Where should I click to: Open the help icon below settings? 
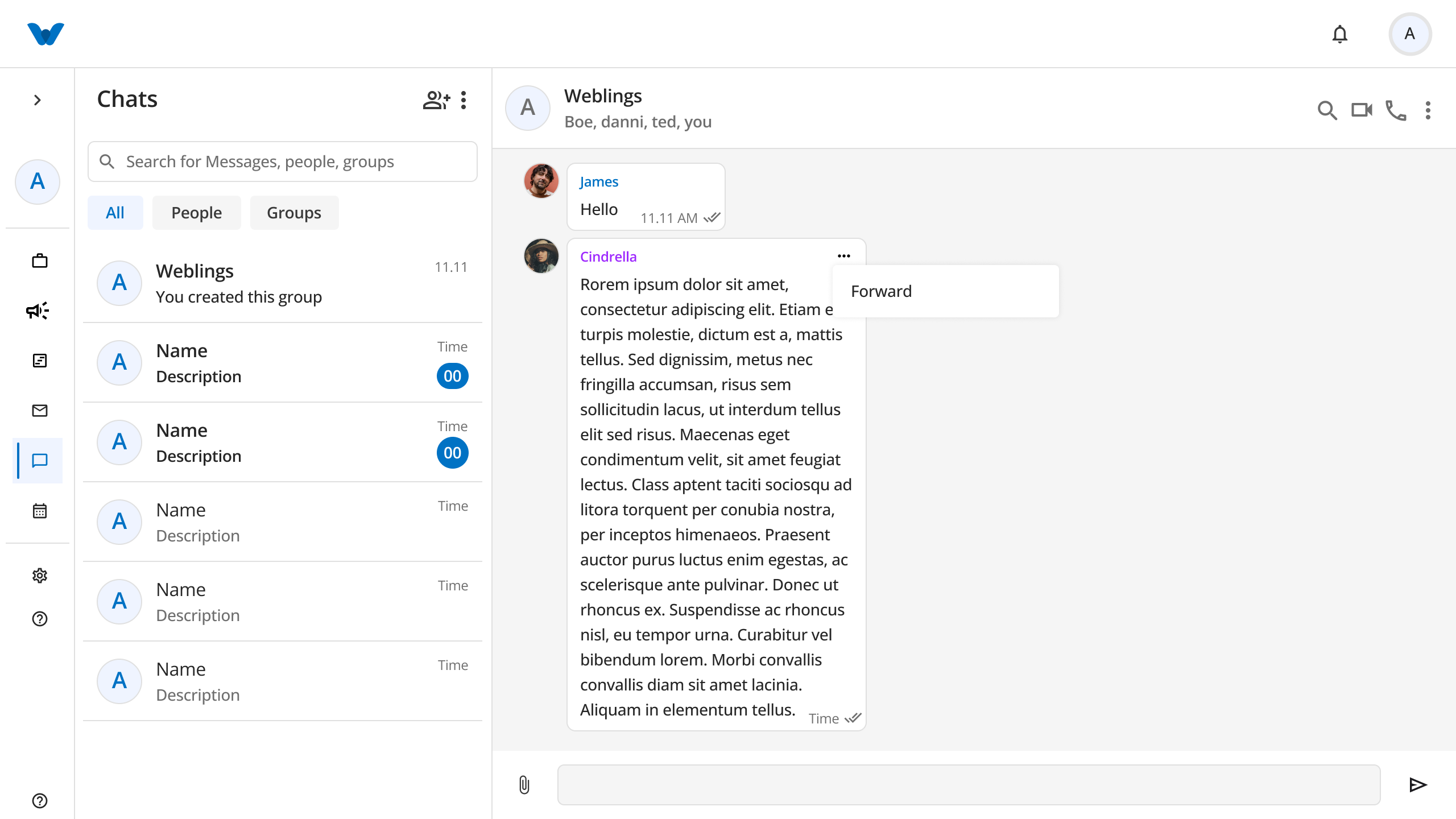coord(40,619)
